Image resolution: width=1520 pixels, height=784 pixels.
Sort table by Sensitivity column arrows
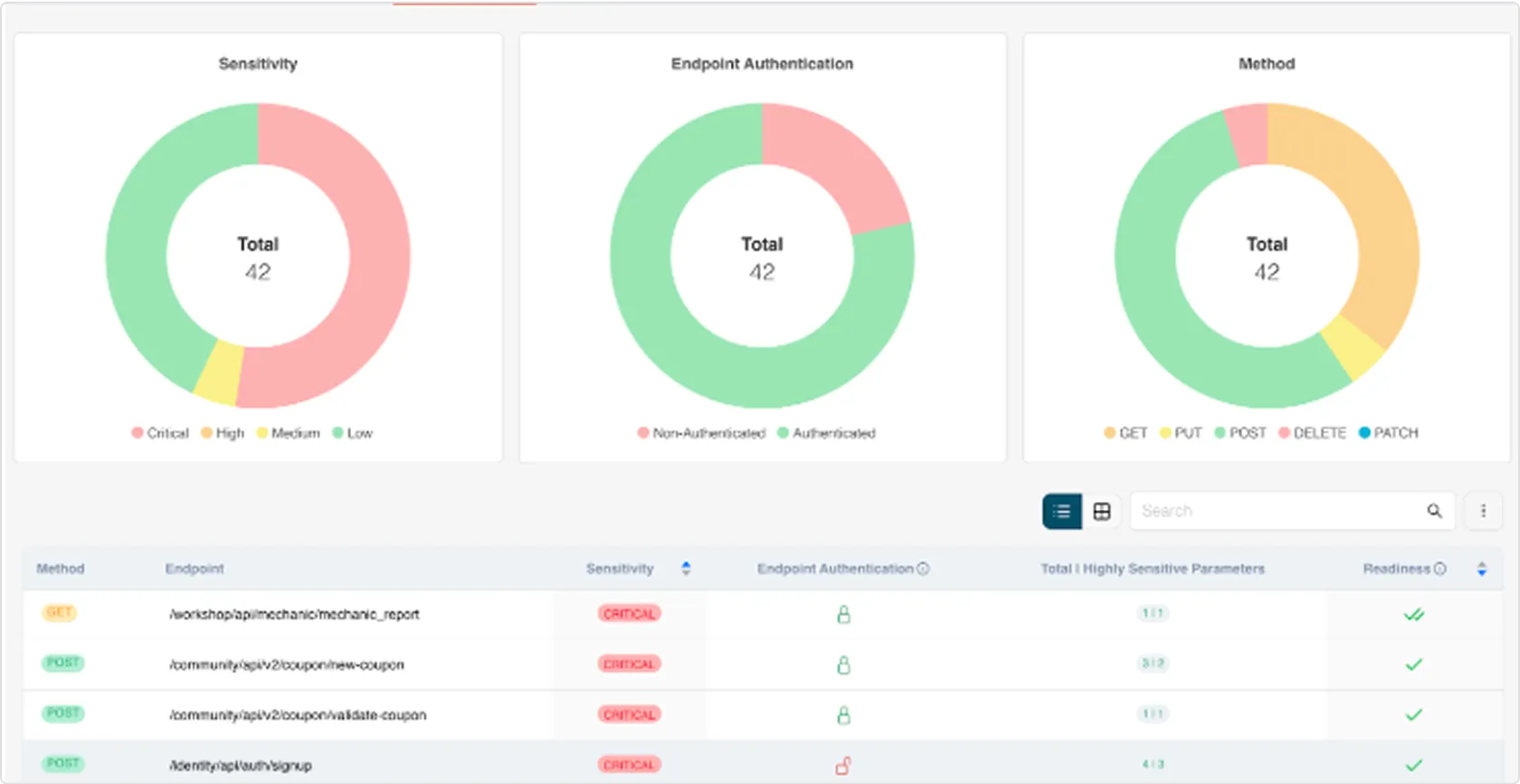[x=686, y=569]
